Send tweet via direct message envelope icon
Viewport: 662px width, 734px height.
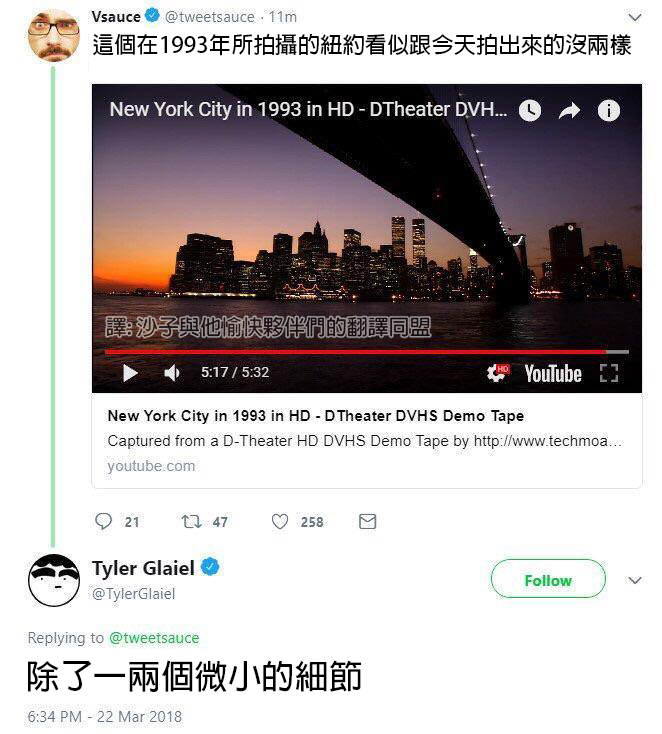point(367,521)
